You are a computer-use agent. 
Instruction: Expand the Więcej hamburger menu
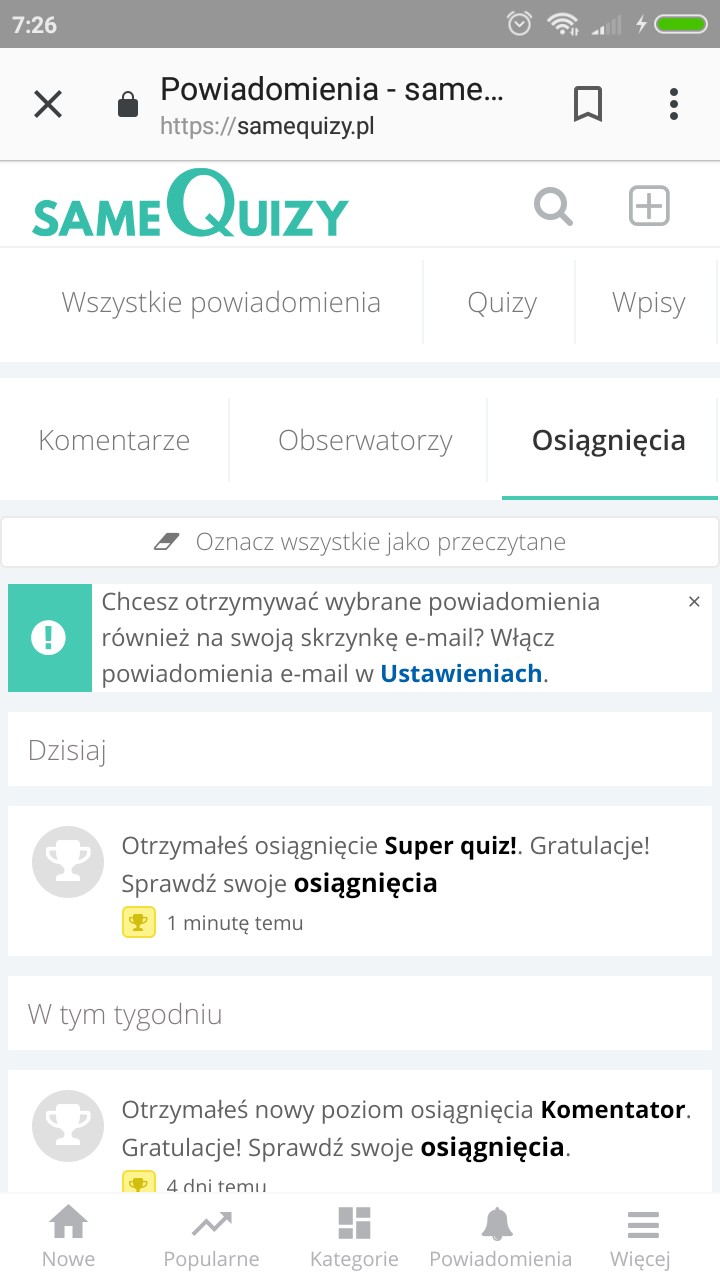pos(641,1236)
